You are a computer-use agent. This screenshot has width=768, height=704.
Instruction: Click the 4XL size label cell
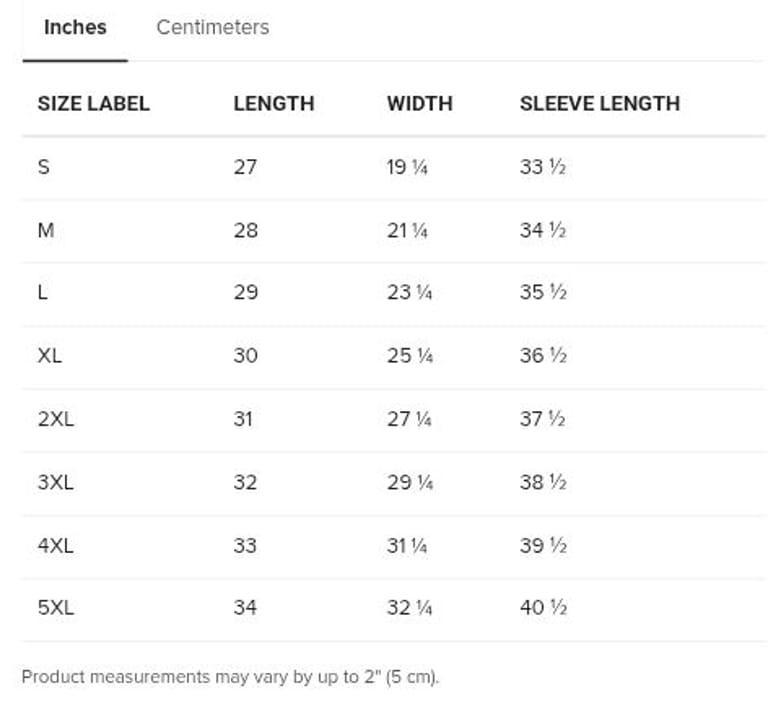click(x=56, y=545)
